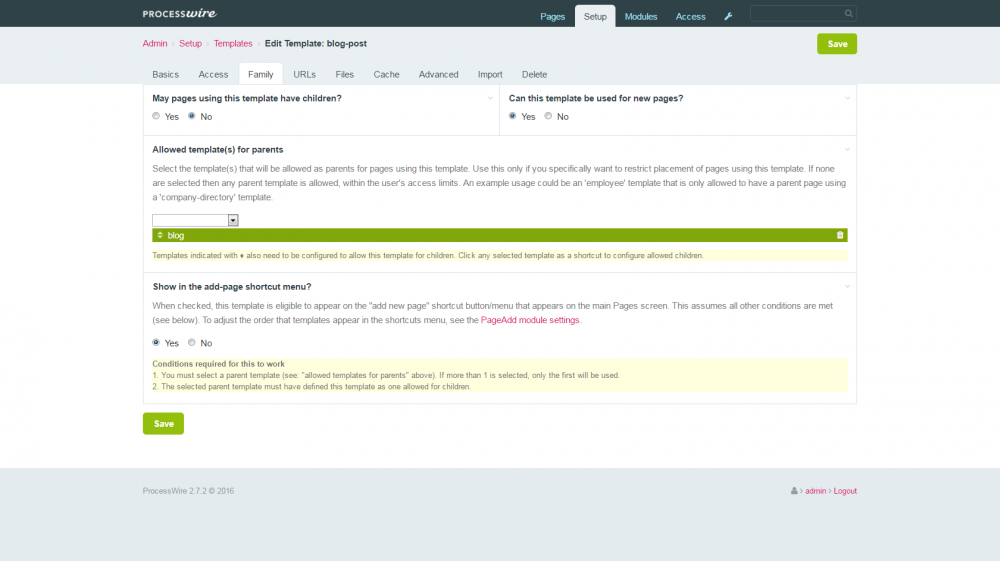The width and height of the screenshot is (1000, 561).
Task: Collapse the 'May pages have children' field
Action: coord(490,98)
